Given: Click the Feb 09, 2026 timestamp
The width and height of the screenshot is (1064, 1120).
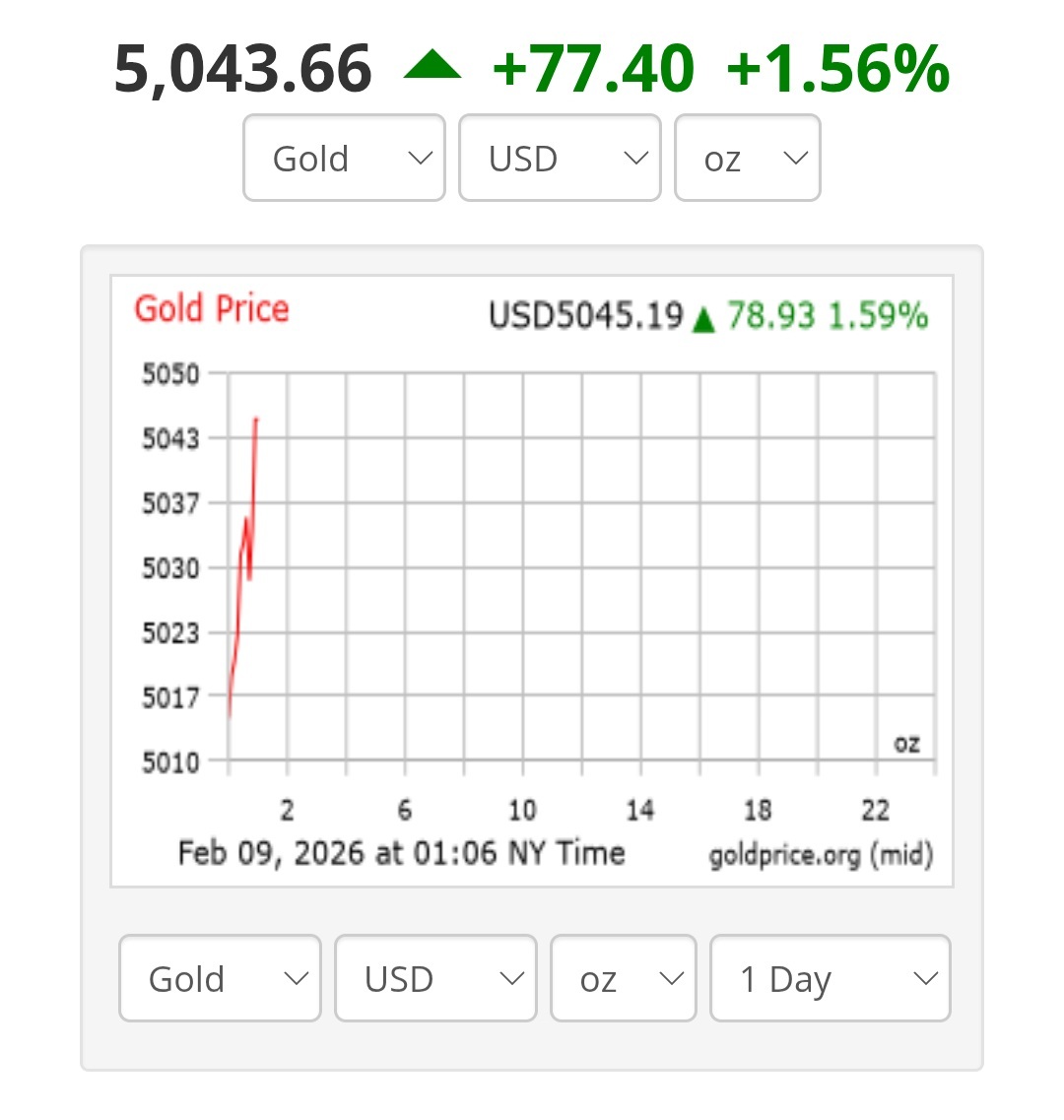Looking at the screenshot, I should [x=401, y=852].
